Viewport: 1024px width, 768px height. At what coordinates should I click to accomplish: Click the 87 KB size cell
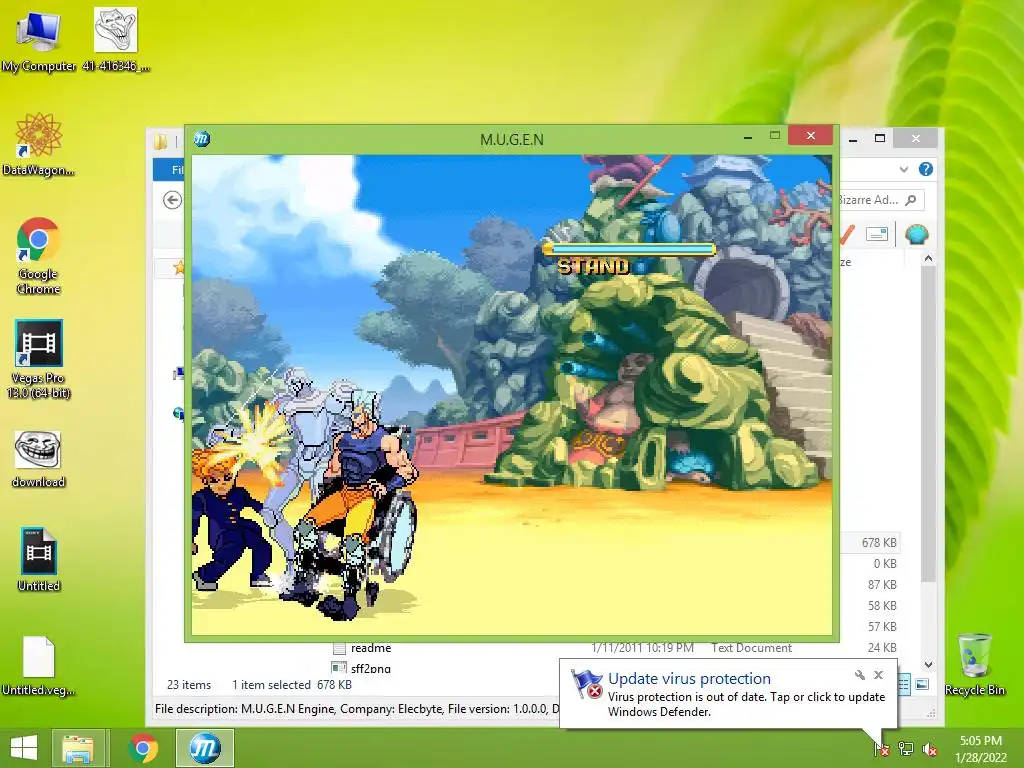coord(882,584)
